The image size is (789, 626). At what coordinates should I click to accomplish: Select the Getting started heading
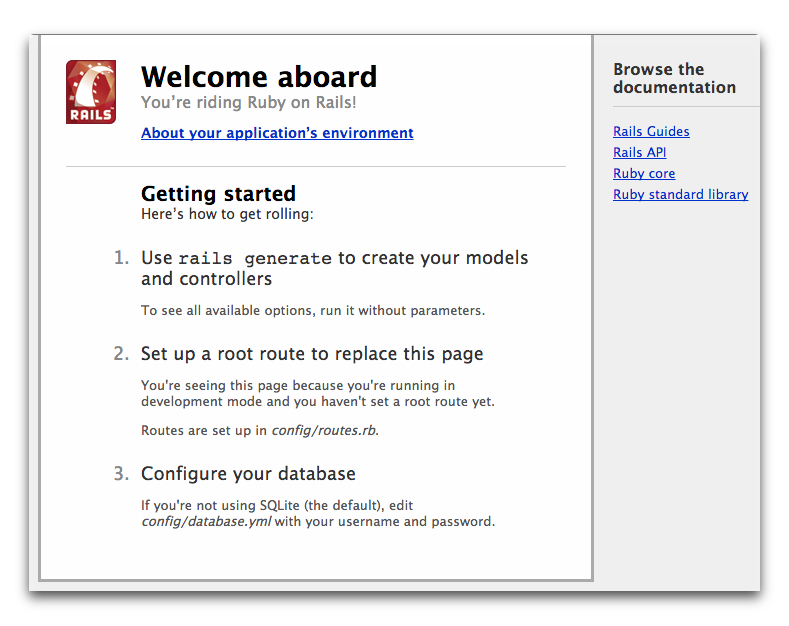click(218, 193)
